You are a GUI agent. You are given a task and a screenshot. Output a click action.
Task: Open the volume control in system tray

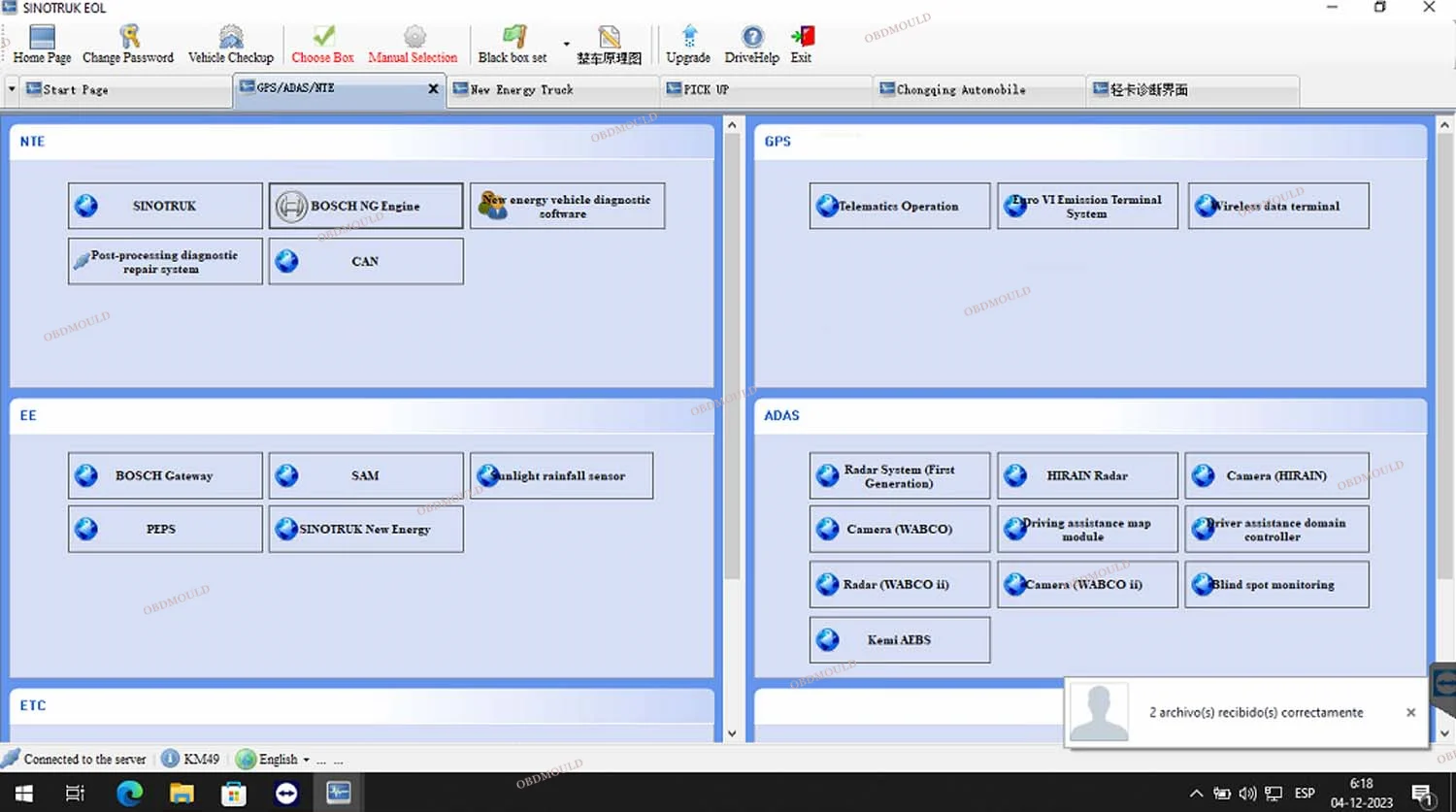point(1247,793)
